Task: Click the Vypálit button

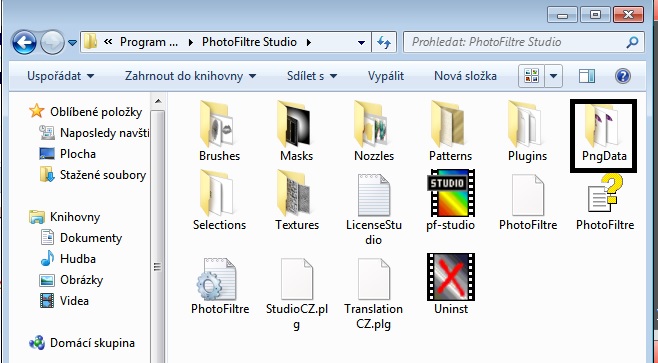Action: [386, 76]
